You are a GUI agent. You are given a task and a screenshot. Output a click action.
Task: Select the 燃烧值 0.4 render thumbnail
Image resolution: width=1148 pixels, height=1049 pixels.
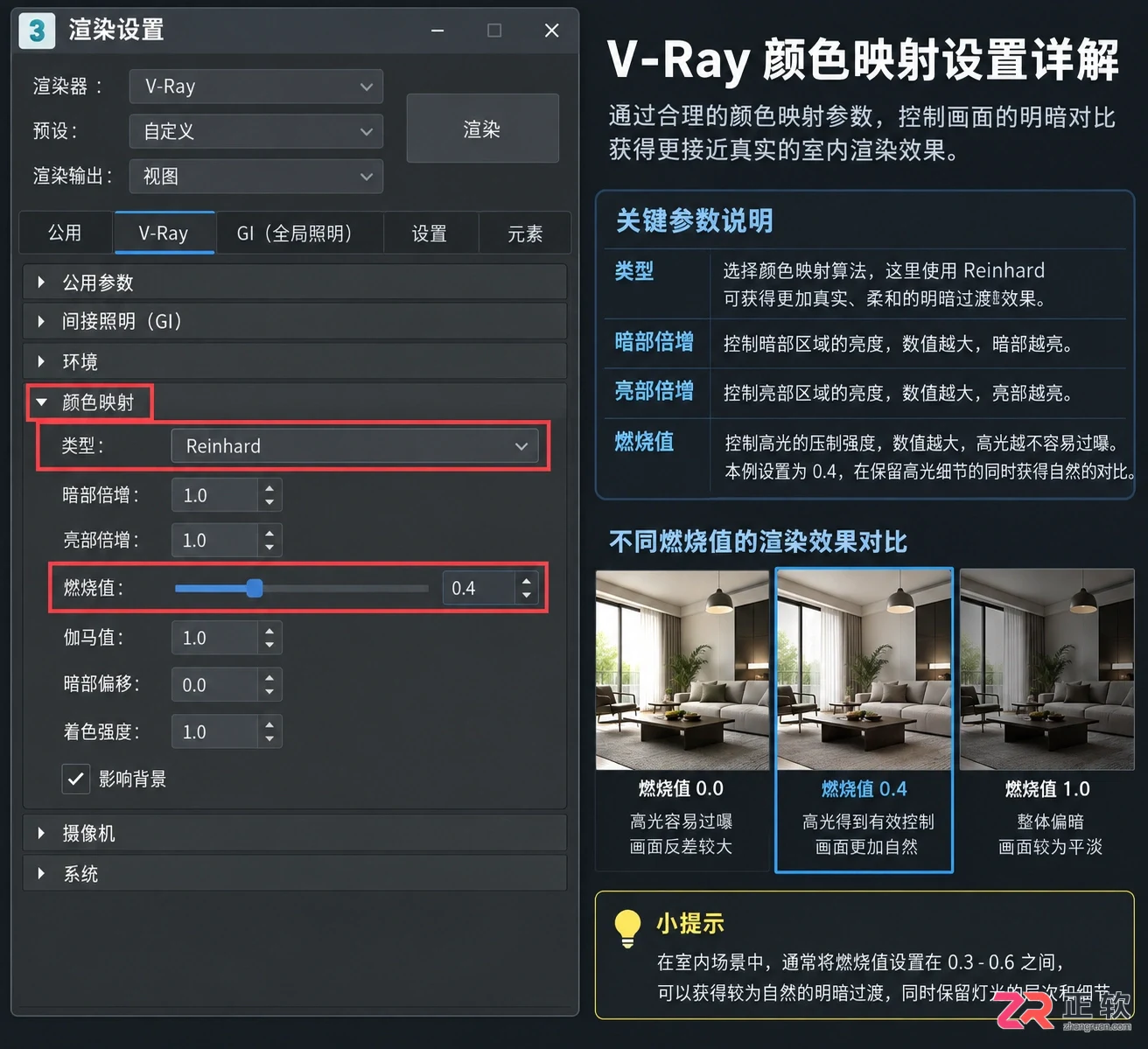pos(864,670)
